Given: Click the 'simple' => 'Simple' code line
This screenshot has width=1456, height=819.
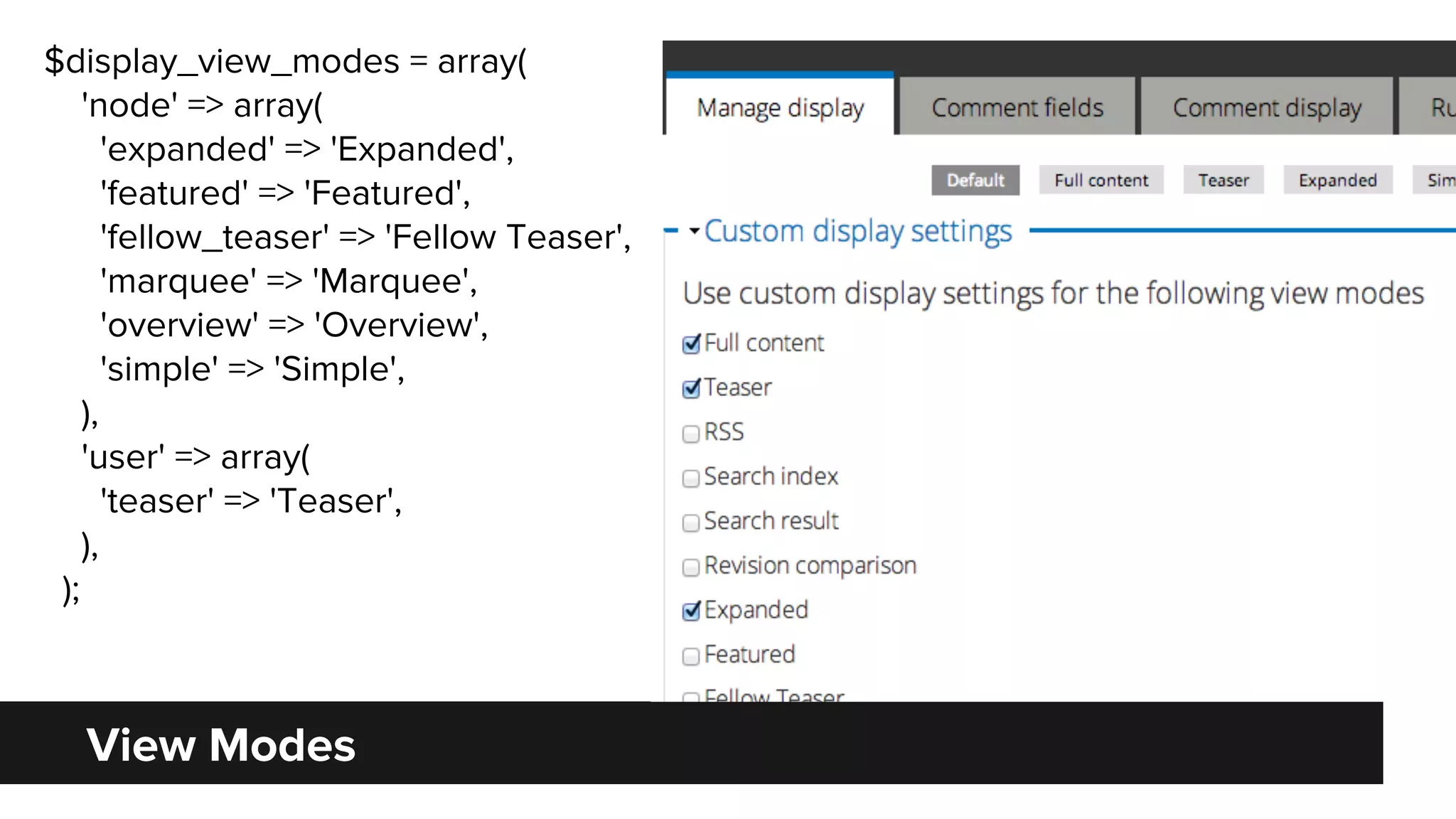Looking at the screenshot, I should click(252, 370).
